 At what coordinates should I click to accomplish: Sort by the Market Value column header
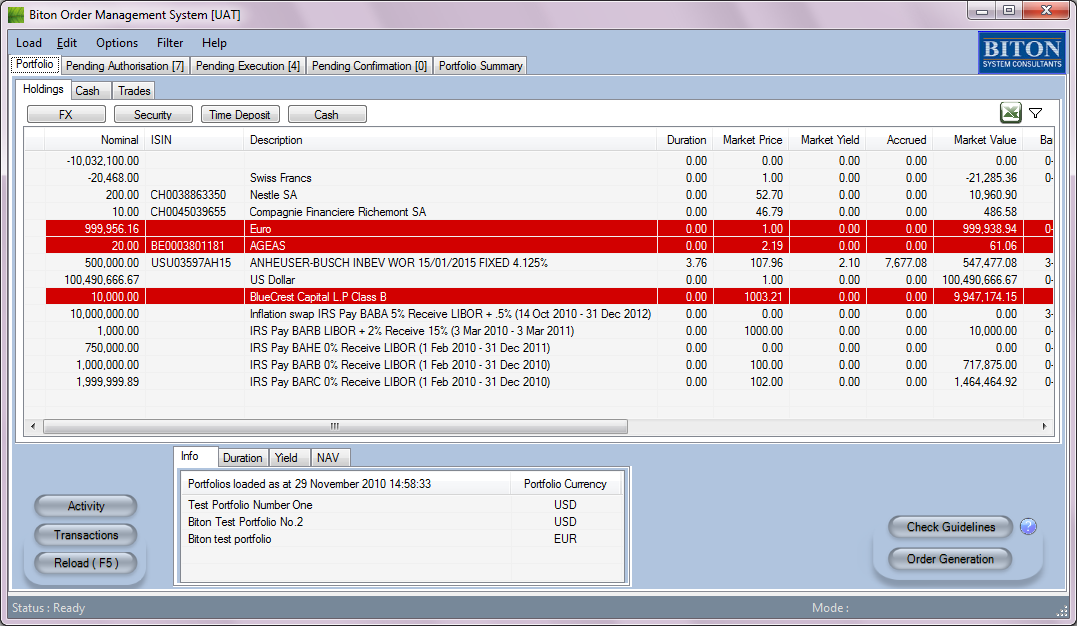coord(977,140)
